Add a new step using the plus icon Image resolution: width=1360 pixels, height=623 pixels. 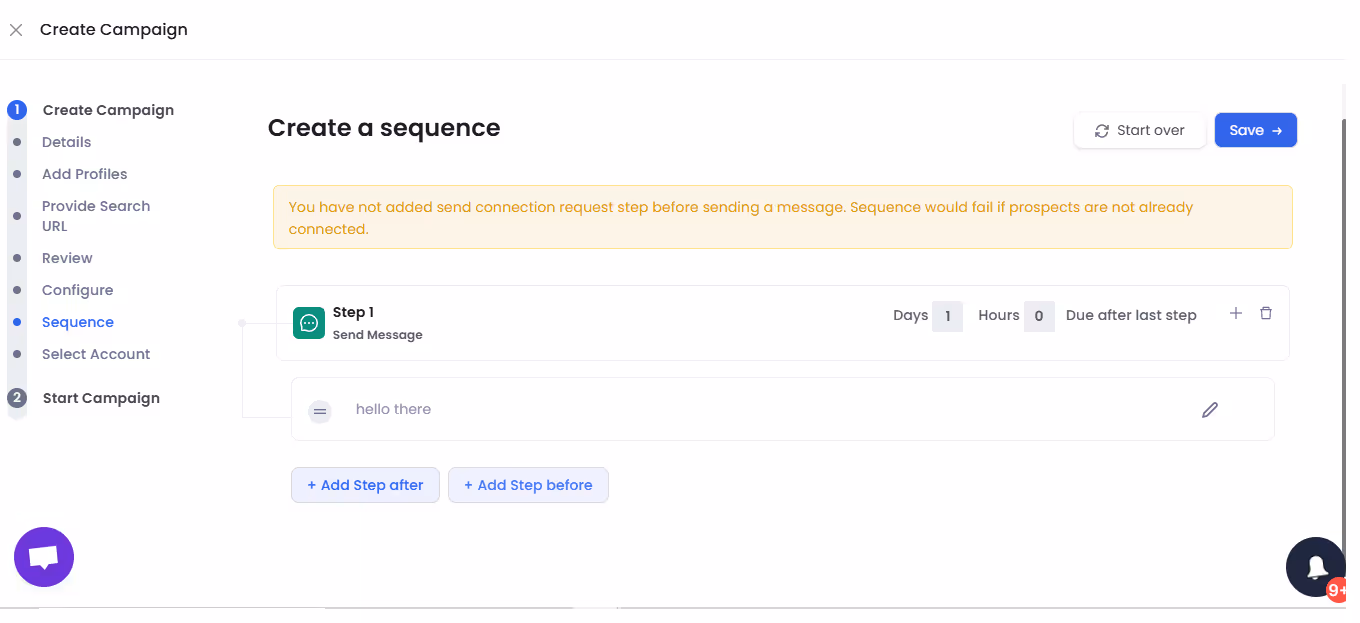click(x=1236, y=313)
